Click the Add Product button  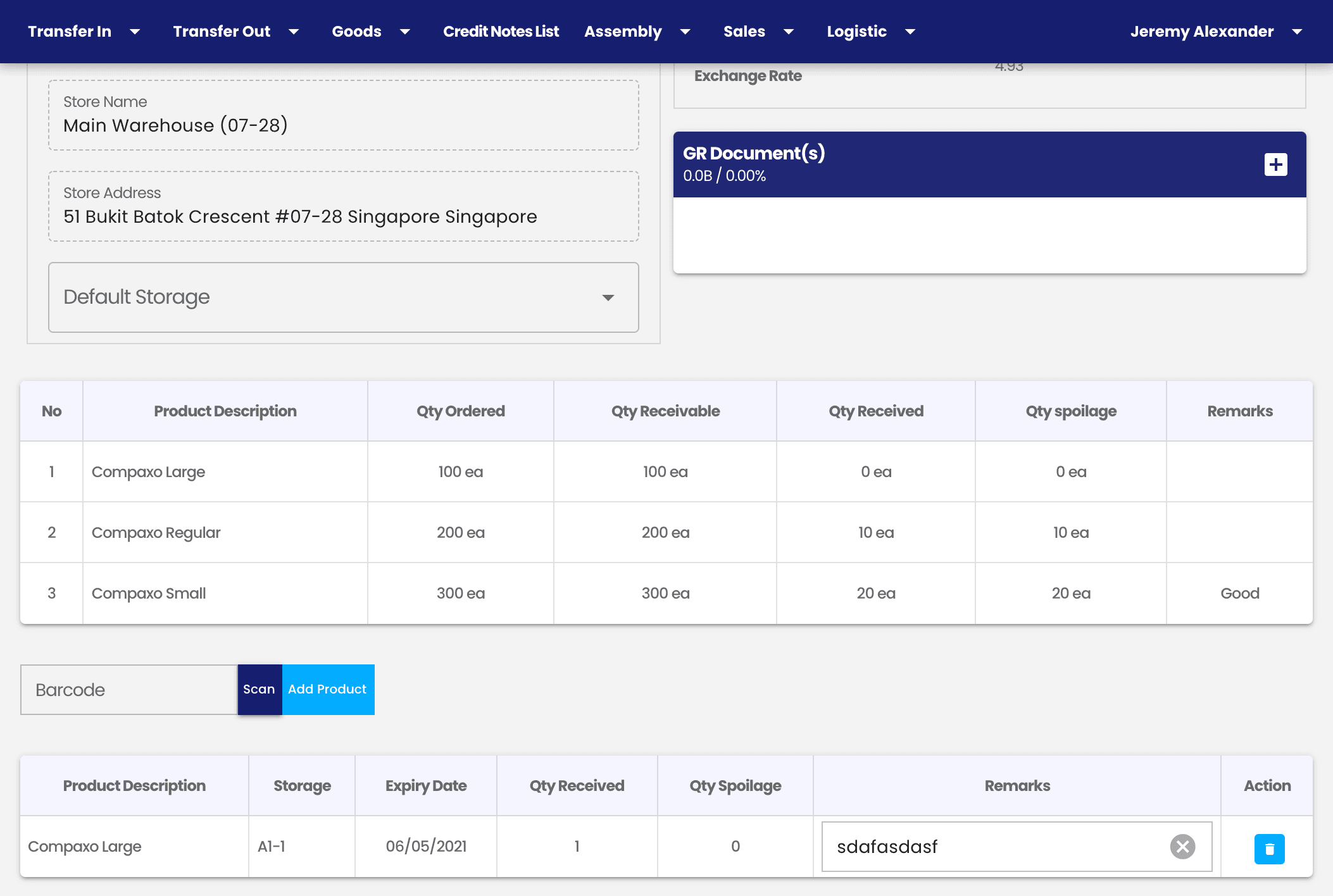point(328,690)
